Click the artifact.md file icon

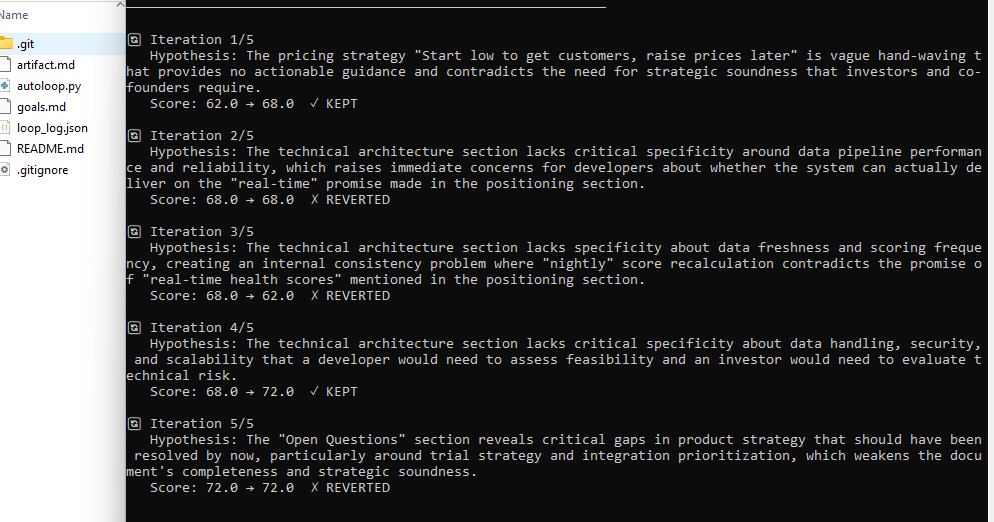(x=6, y=65)
